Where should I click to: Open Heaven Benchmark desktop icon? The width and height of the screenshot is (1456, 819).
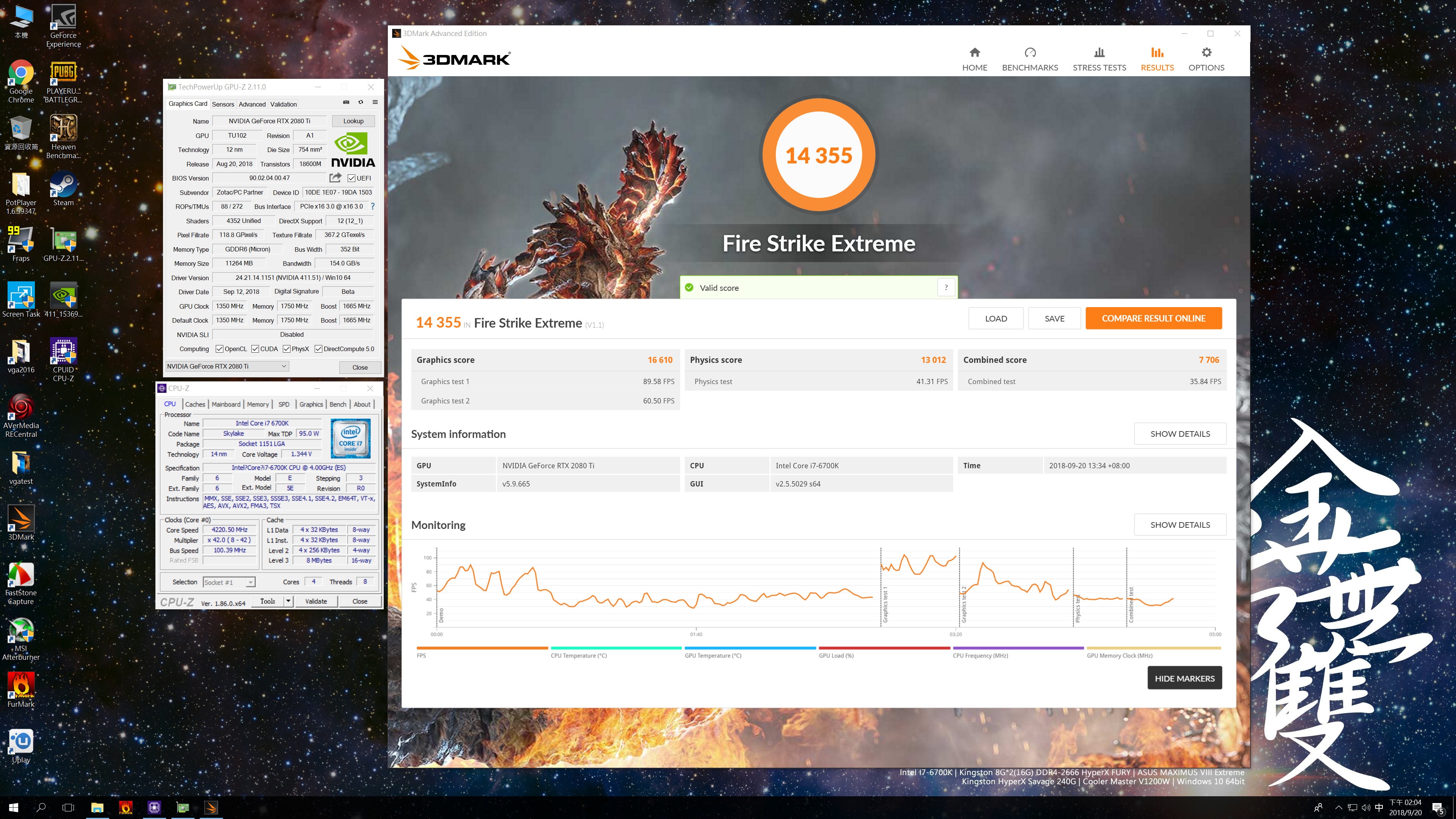pyautogui.click(x=63, y=137)
